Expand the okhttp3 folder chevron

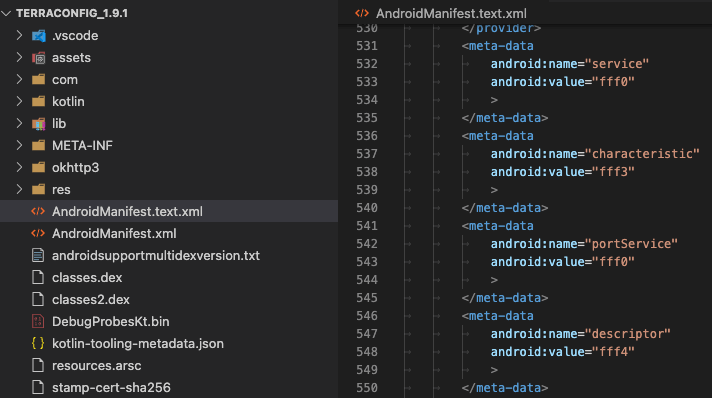[x=19, y=167]
